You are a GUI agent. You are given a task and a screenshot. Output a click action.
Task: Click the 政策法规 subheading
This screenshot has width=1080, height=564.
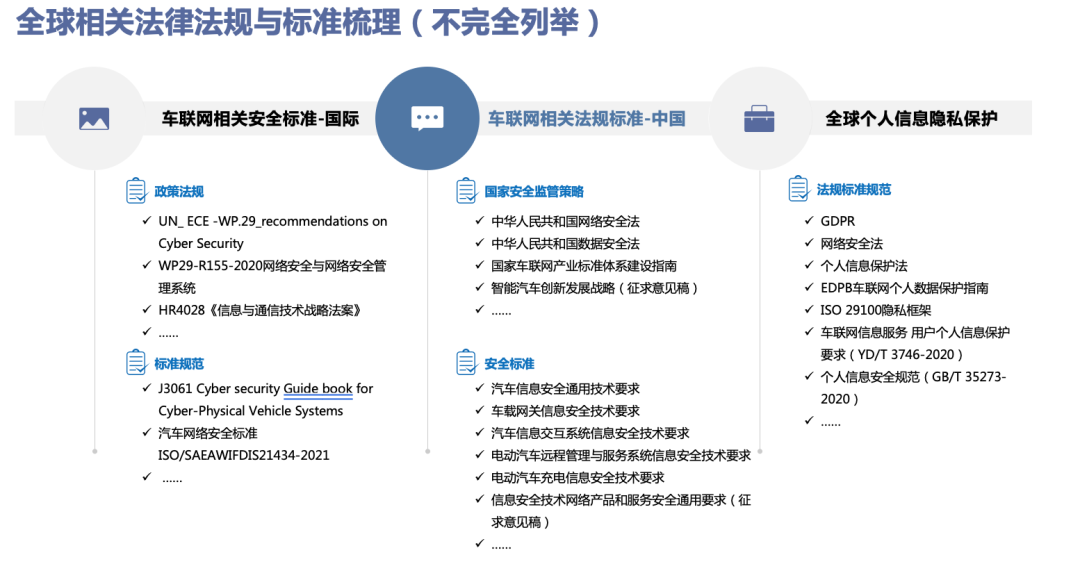click(179, 191)
